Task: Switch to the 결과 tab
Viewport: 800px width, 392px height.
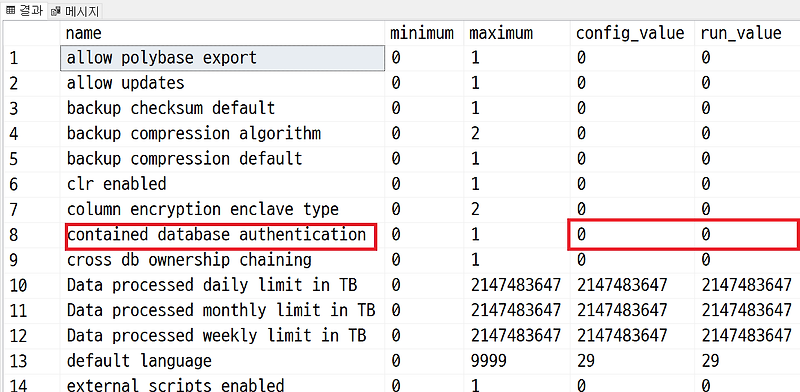Action: [24, 10]
